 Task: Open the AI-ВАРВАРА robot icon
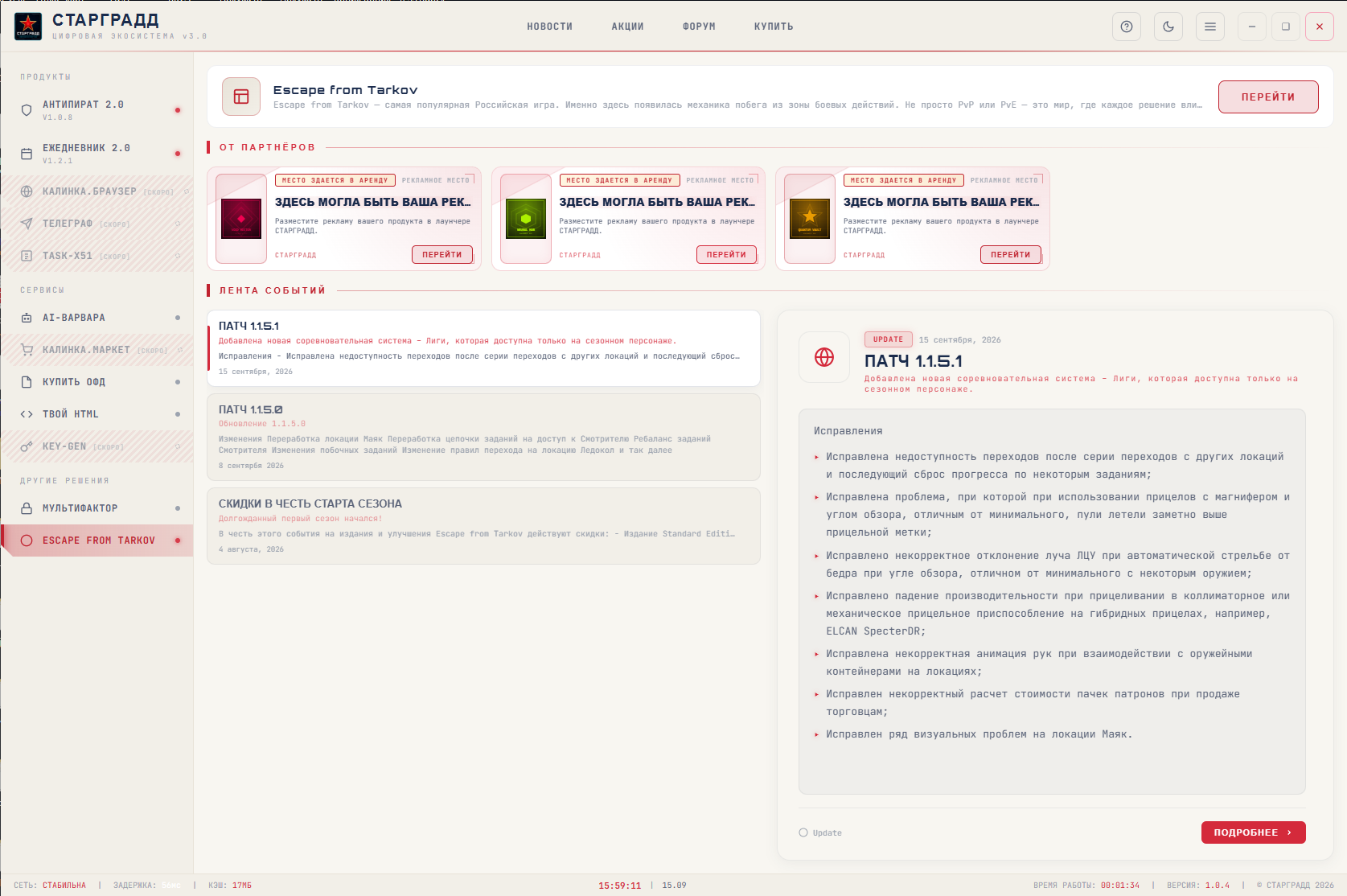tap(27, 318)
